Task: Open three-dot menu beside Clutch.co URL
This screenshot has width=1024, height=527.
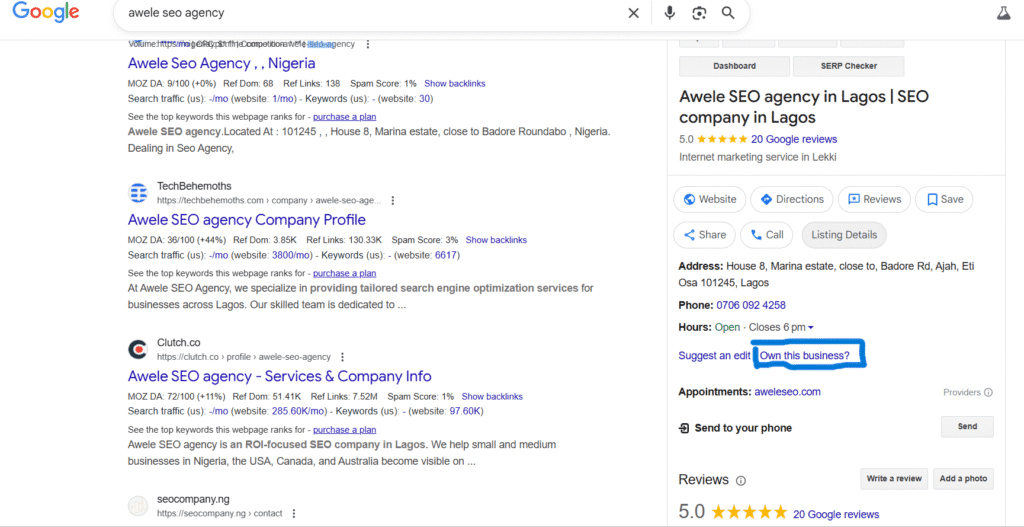Action: click(342, 357)
